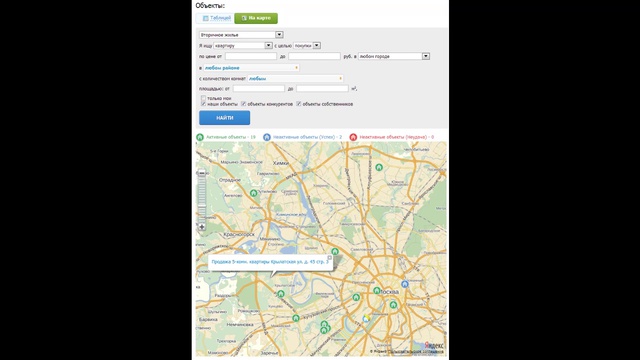Close the map popup balloon

pyautogui.click(x=329, y=258)
